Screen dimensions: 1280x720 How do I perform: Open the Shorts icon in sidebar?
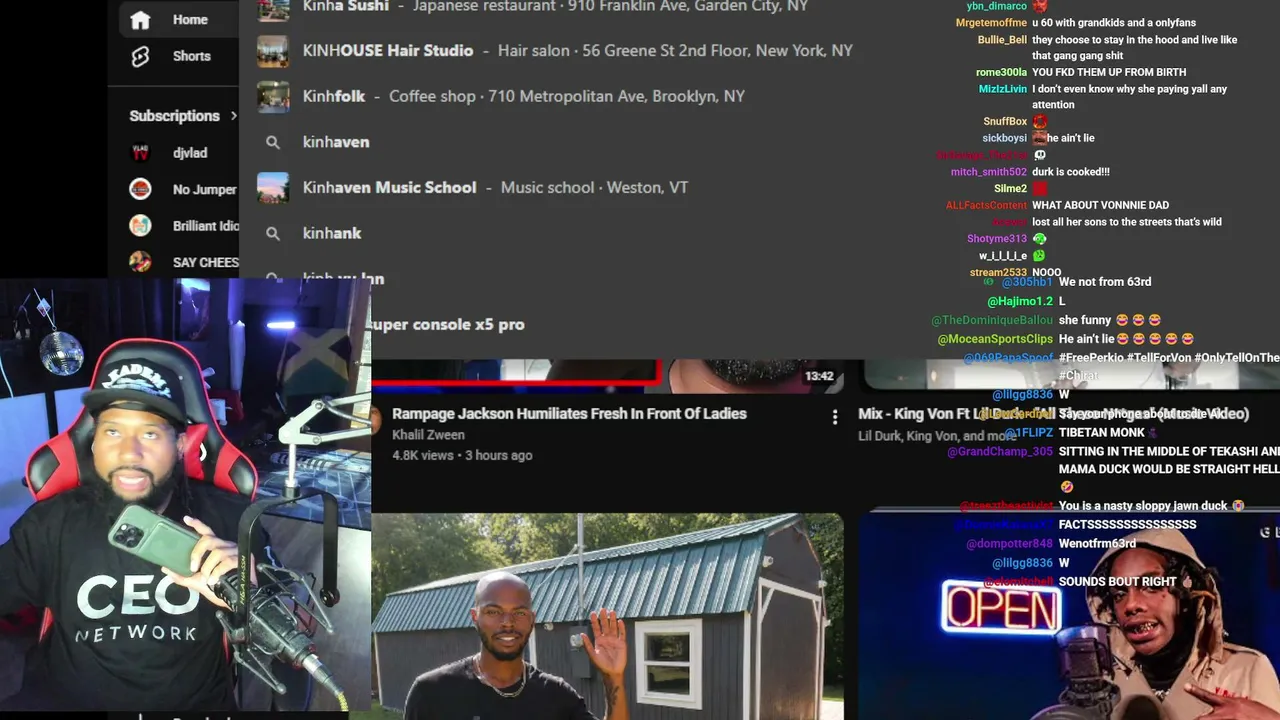coord(140,56)
